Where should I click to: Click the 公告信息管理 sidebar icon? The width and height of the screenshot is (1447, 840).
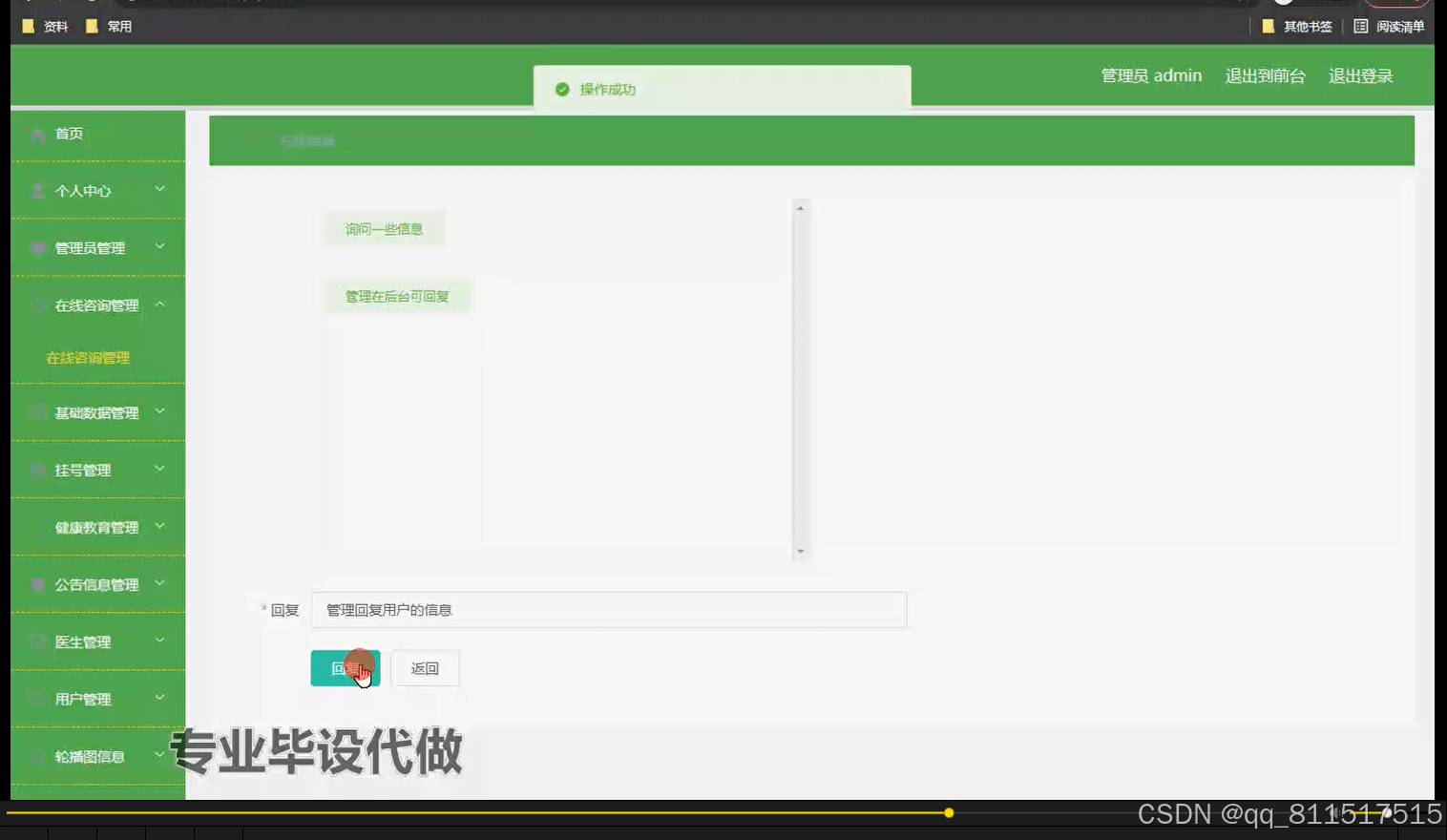click(x=37, y=584)
